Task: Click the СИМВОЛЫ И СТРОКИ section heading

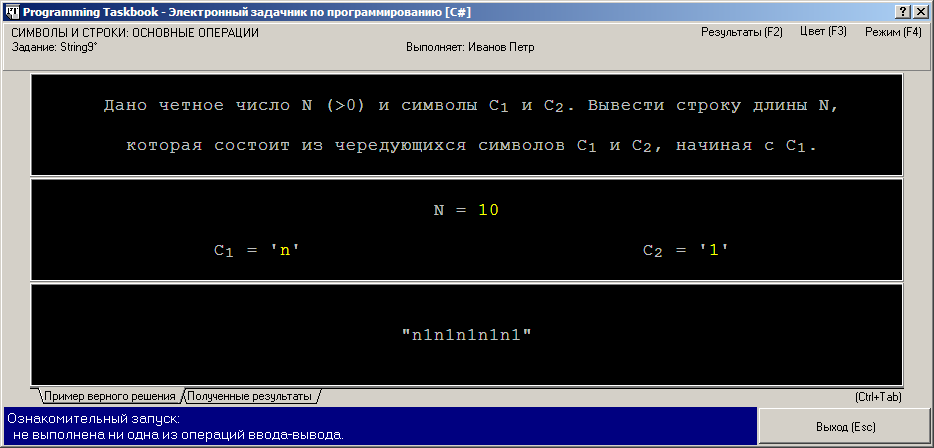Action: pyautogui.click(x=135, y=33)
